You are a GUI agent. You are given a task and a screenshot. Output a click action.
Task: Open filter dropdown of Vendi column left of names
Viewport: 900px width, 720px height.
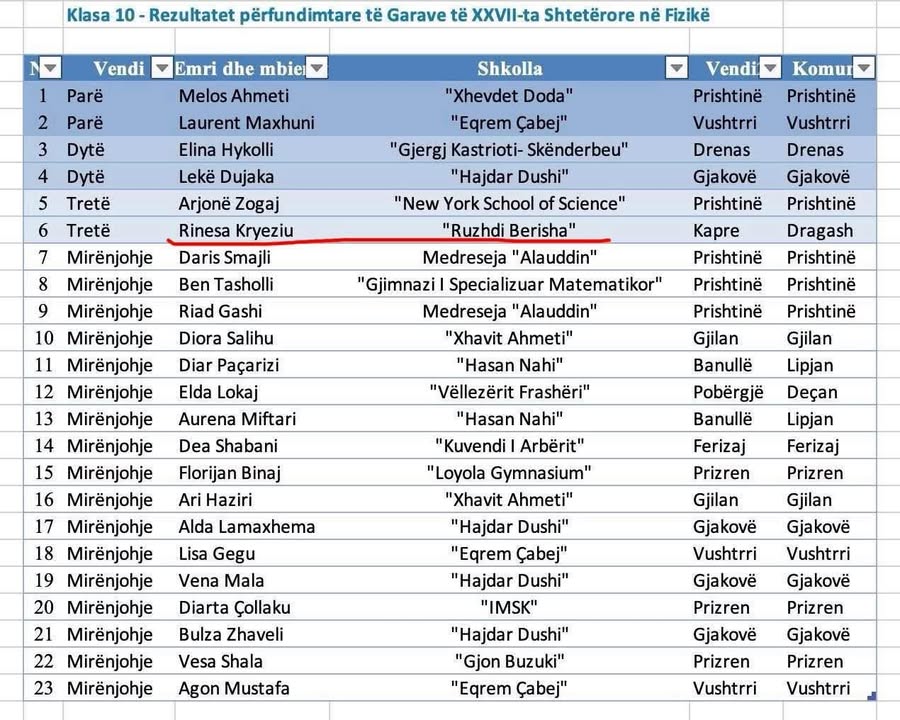161,68
